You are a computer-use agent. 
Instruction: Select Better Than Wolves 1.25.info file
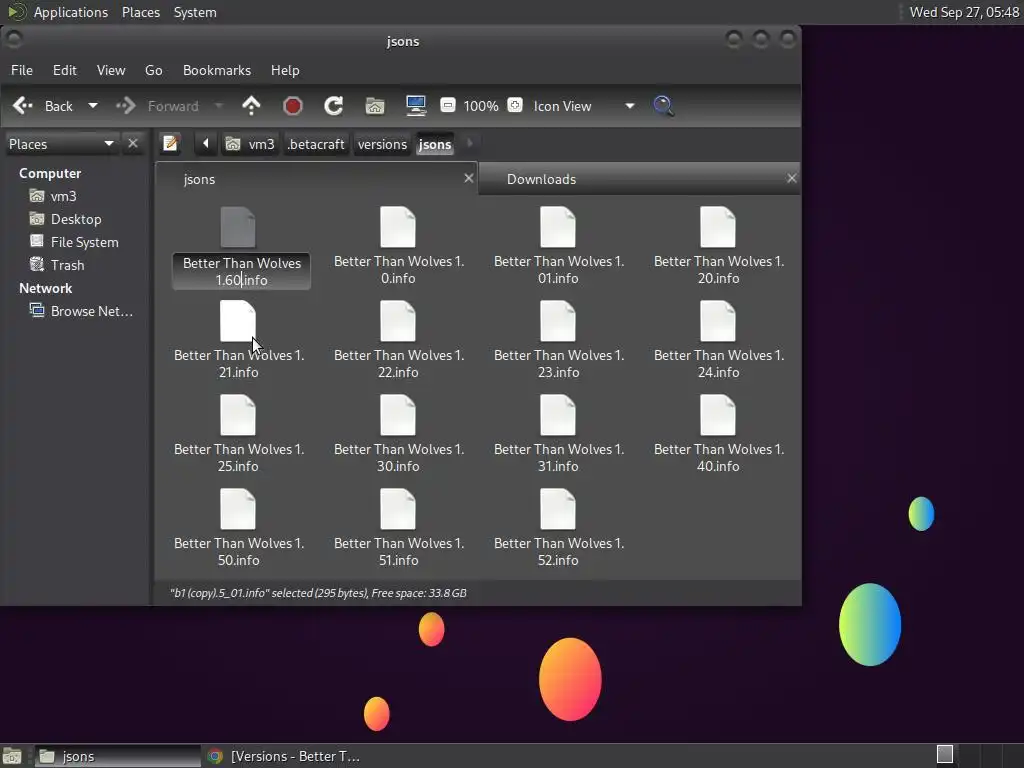238,434
